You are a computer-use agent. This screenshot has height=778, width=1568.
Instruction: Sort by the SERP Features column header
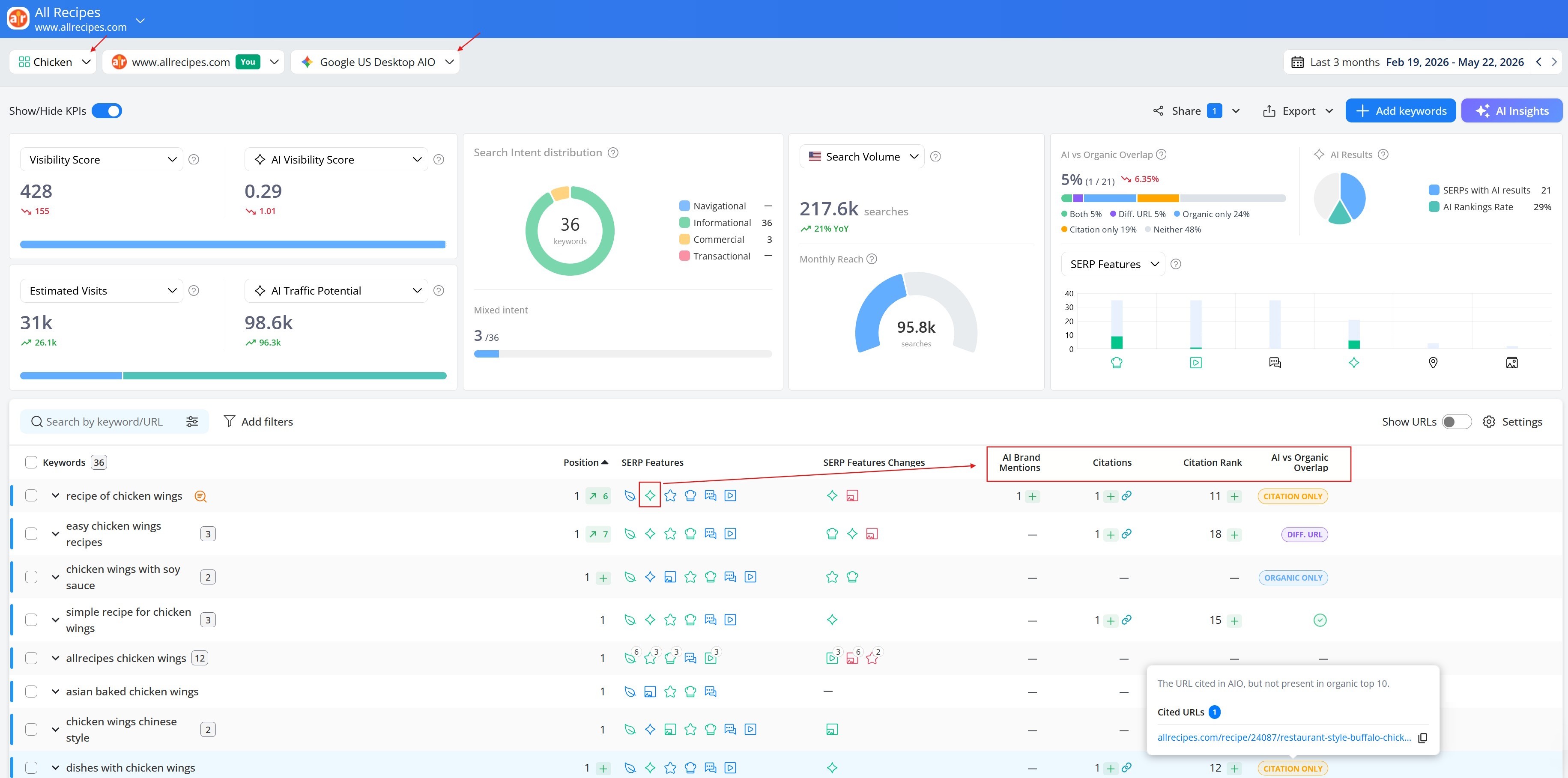pyautogui.click(x=652, y=462)
